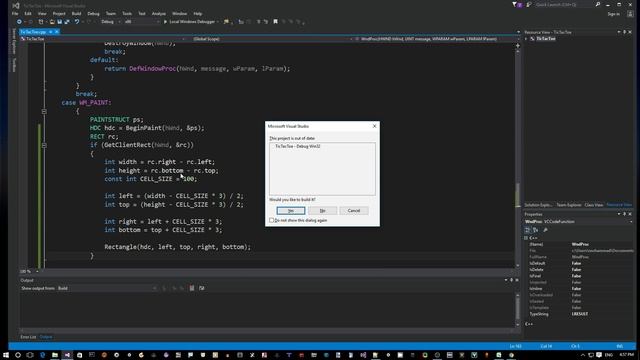Open the Tools menu

[x=127, y=13]
